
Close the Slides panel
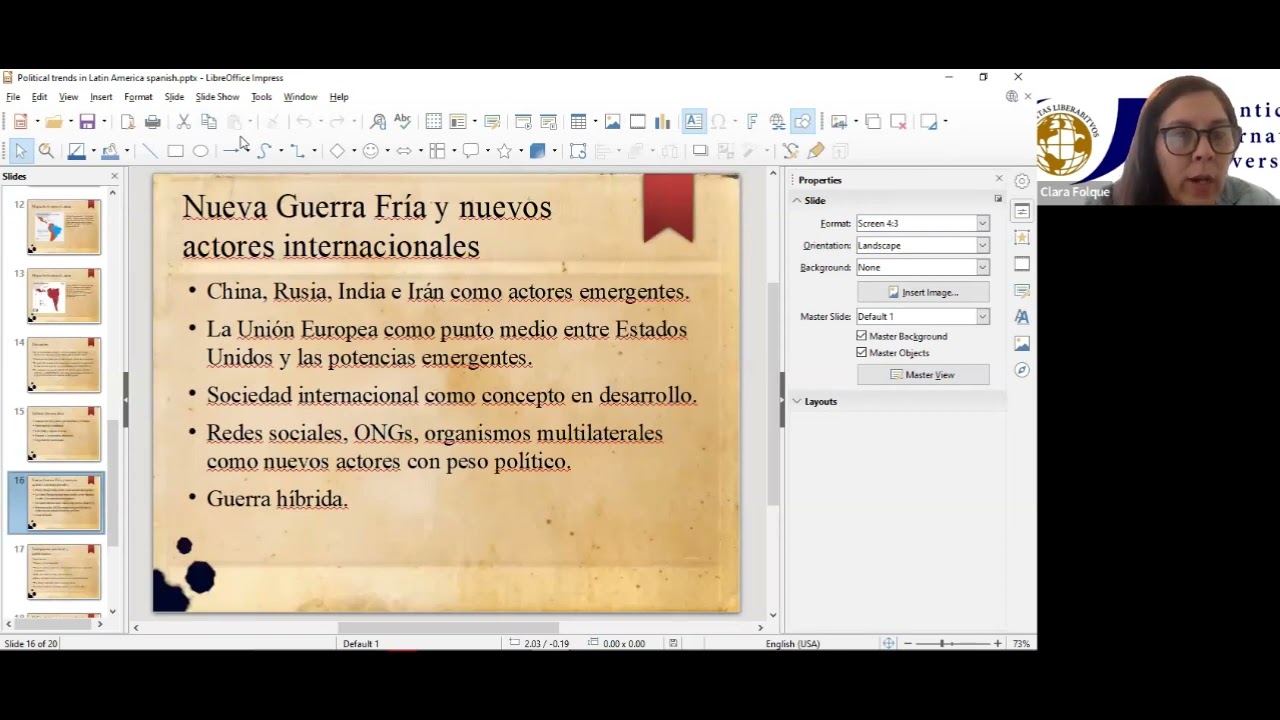click(114, 176)
